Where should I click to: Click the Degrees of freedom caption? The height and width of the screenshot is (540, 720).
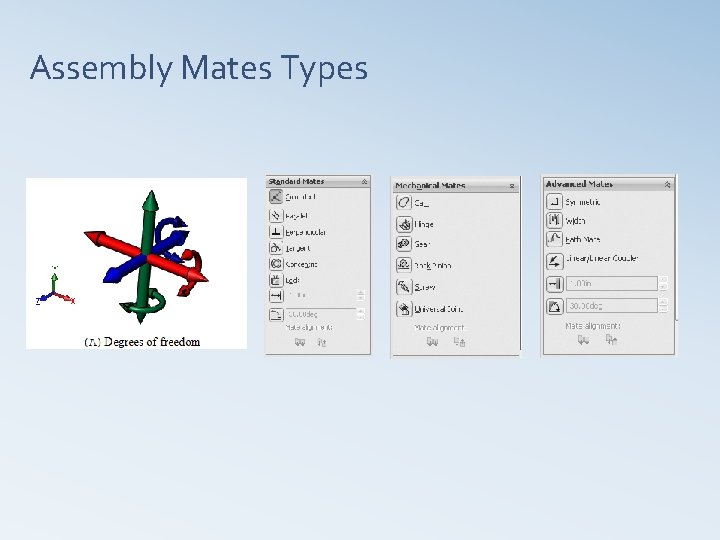142,342
